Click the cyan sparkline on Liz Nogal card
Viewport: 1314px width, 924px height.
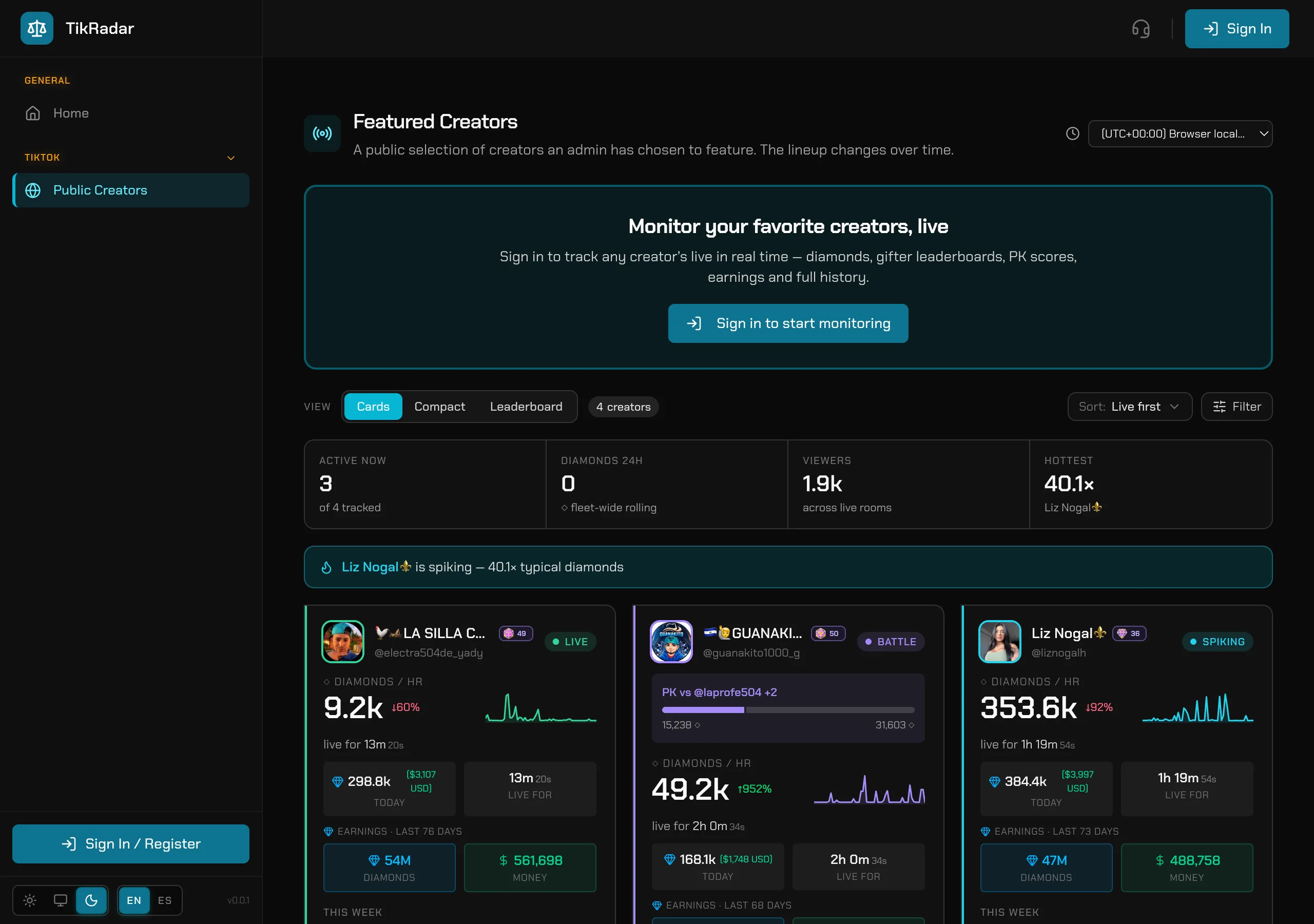click(x=1197, y=708)
